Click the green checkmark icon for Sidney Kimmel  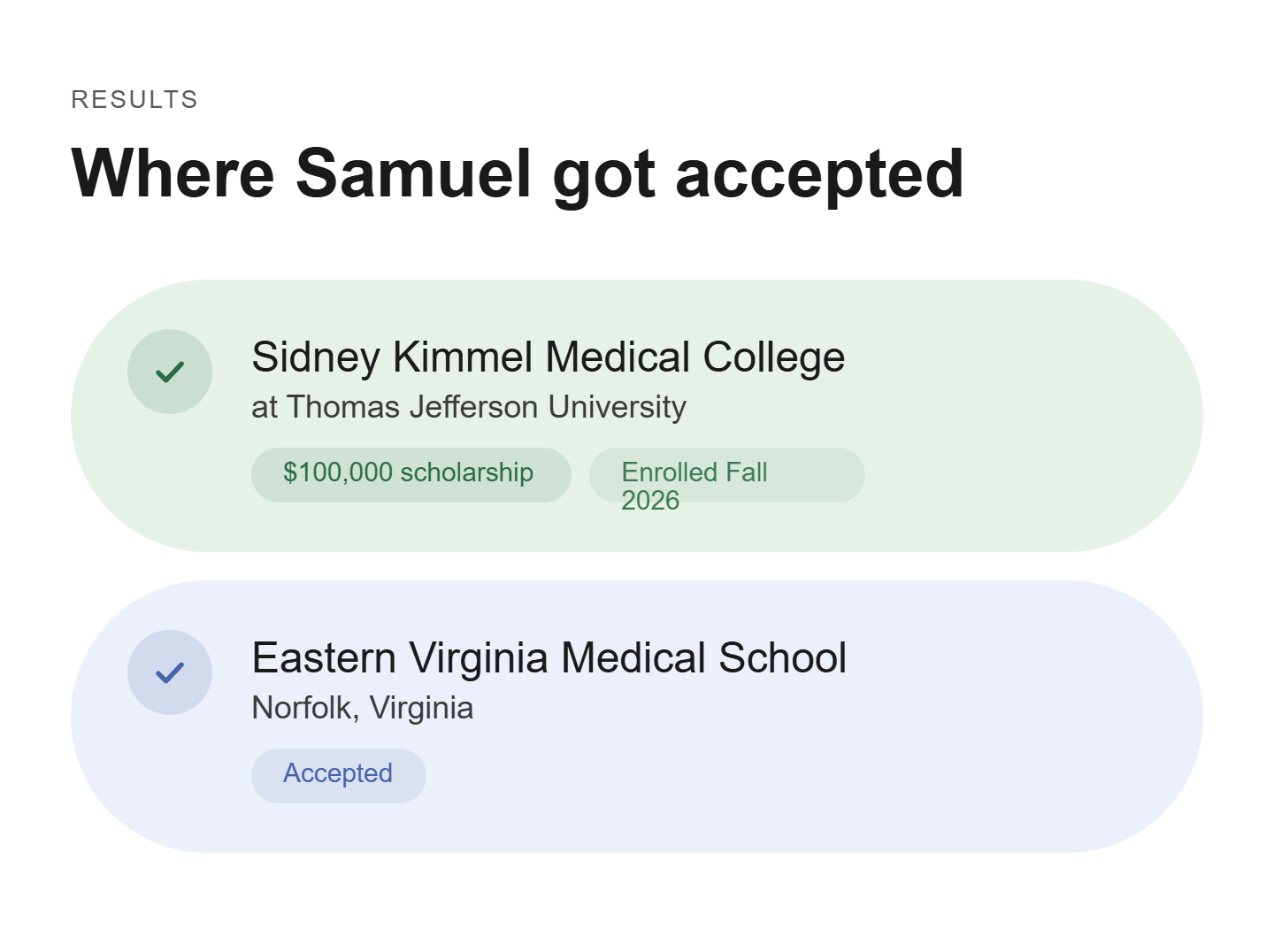[170, 372]
